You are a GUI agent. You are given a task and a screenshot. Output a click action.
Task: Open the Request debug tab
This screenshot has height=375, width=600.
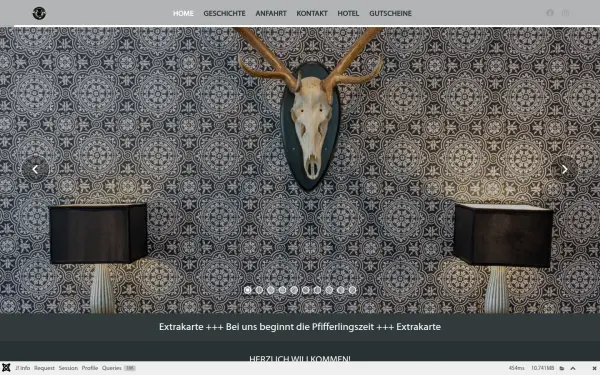[44, 368]
